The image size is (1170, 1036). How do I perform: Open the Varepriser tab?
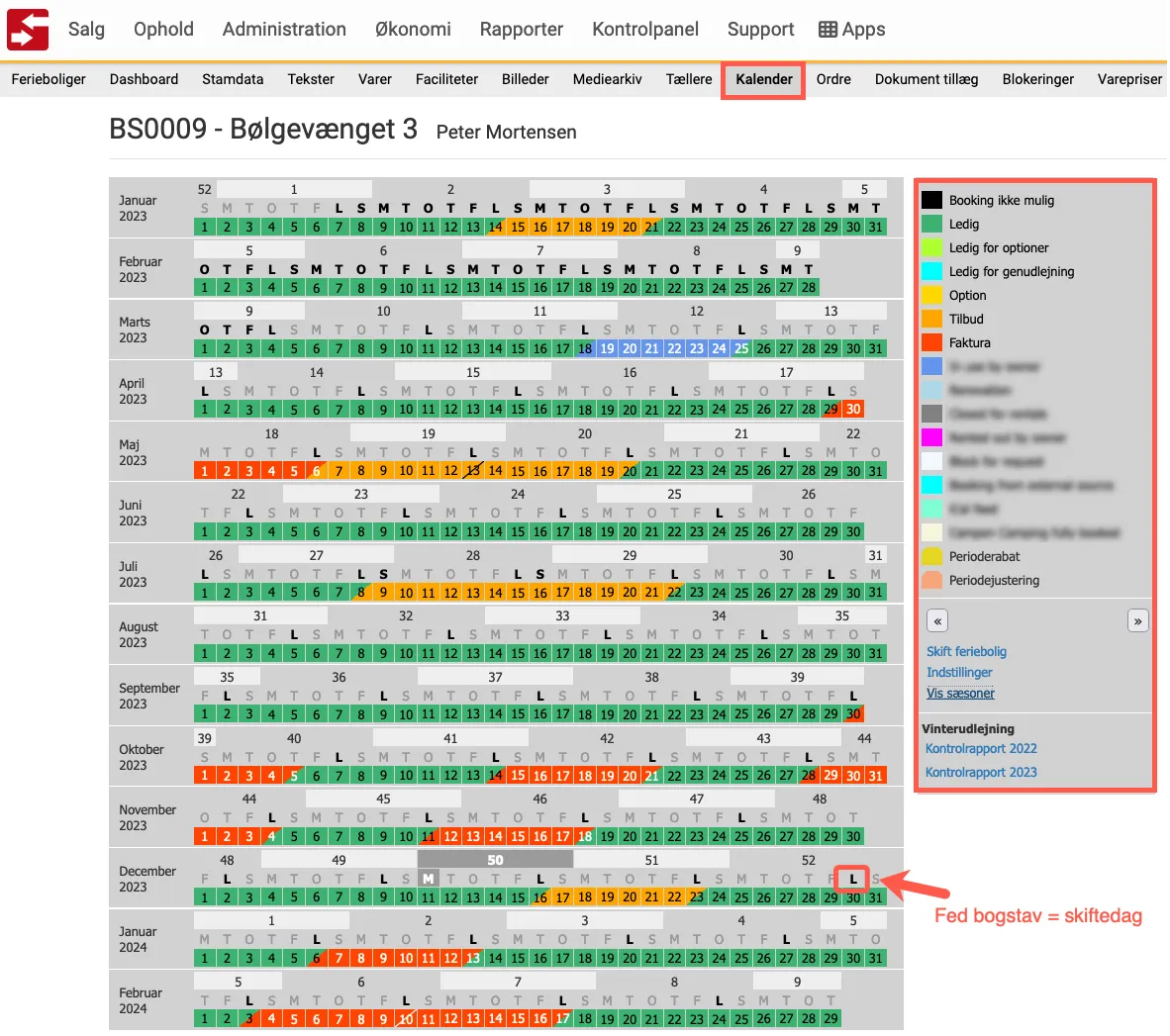coord(1129,79)
